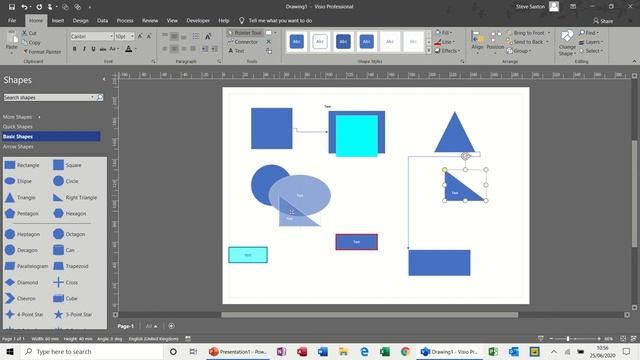Switch to the Page-1 tab
The width and height of the screenshot is (640, 360).
coord(125,326)
